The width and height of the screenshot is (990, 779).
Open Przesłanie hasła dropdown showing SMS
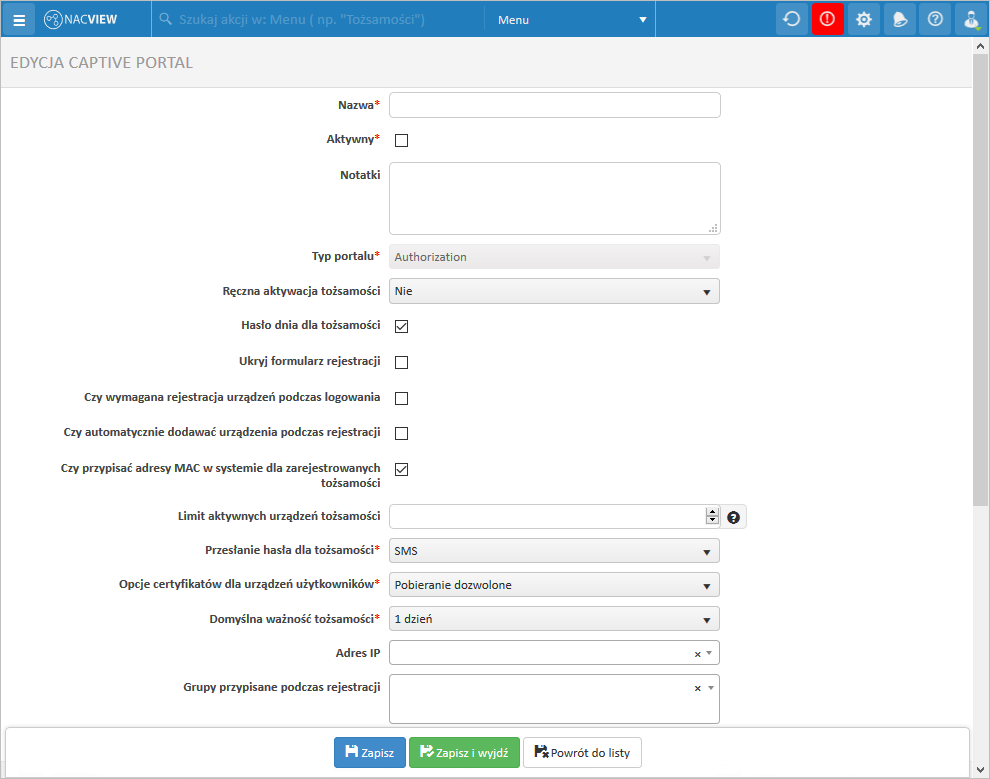(x=554, y=551)
